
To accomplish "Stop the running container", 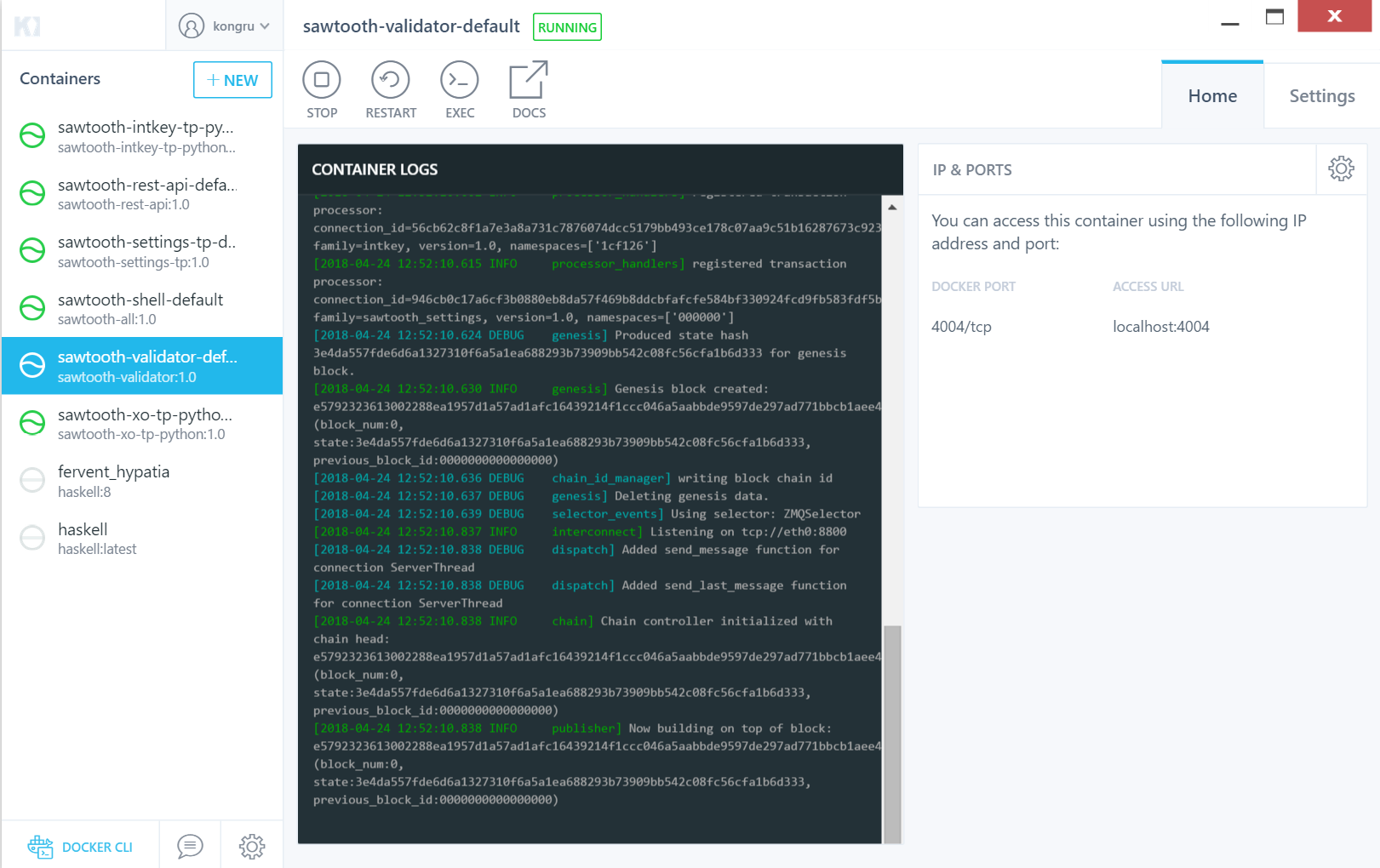I will (x=322, y=89).
